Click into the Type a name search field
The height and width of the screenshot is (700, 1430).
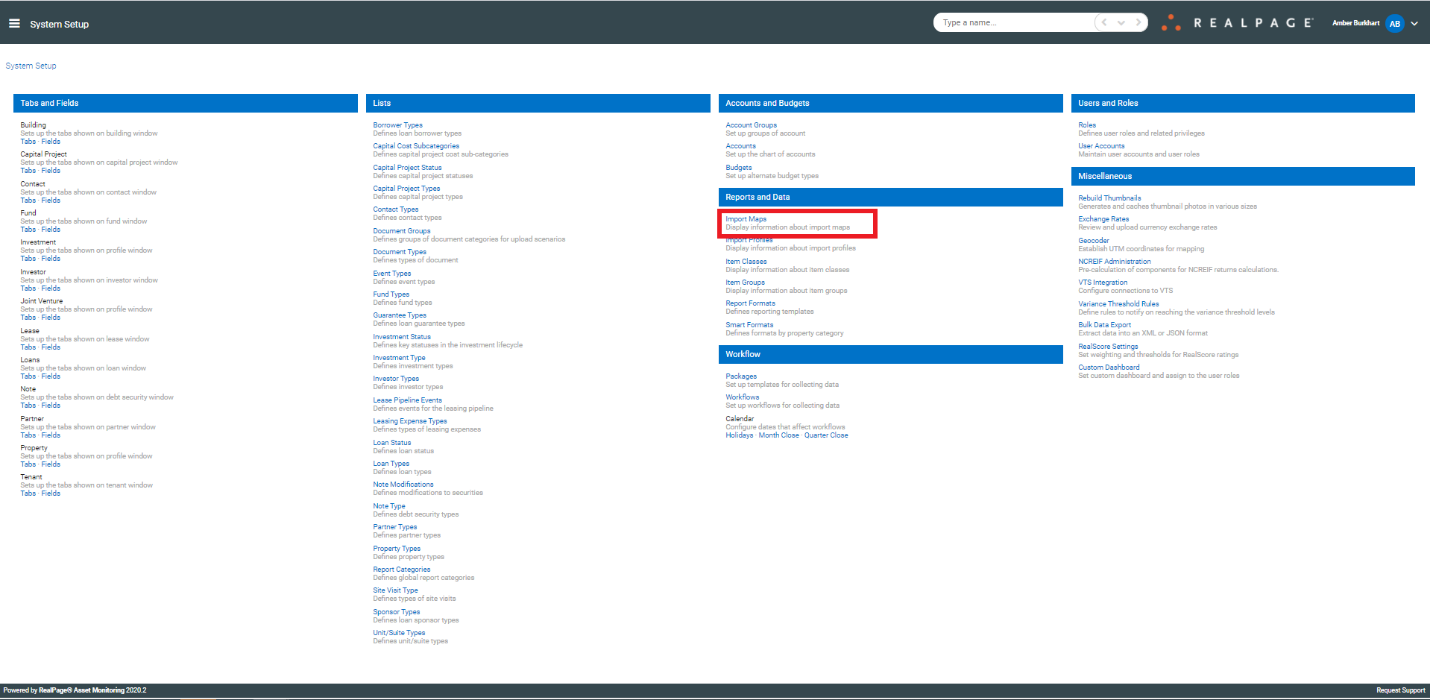[1014, 22]
